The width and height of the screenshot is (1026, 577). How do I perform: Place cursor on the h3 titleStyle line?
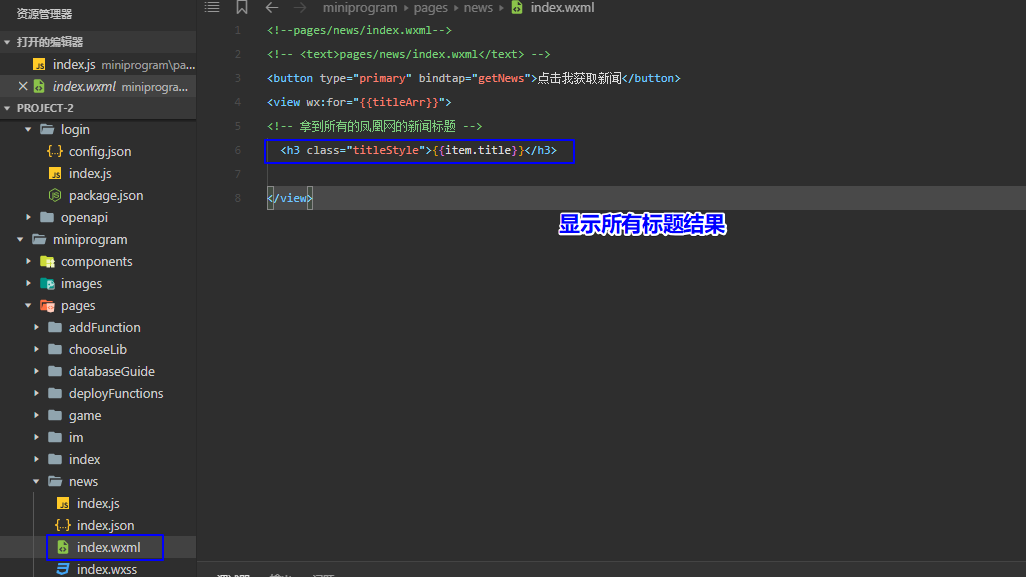(419, 150)
